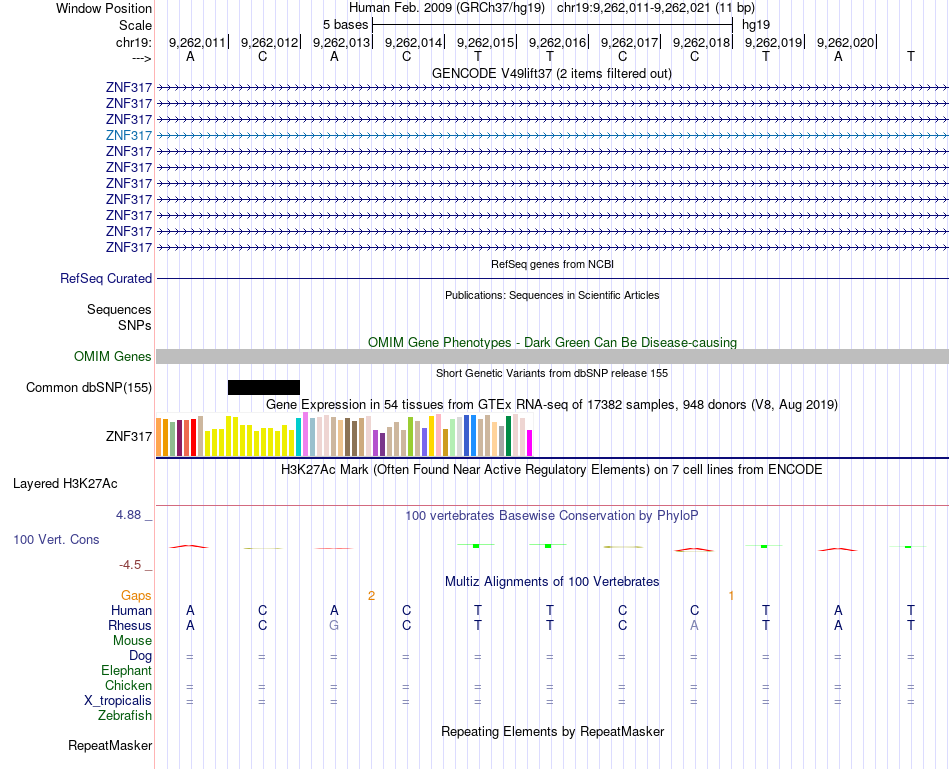Screen dimensions: 950x769
Task: Open 'Publications: Sequences in Scientific Articles' title
Action: [x=552, y=295]
